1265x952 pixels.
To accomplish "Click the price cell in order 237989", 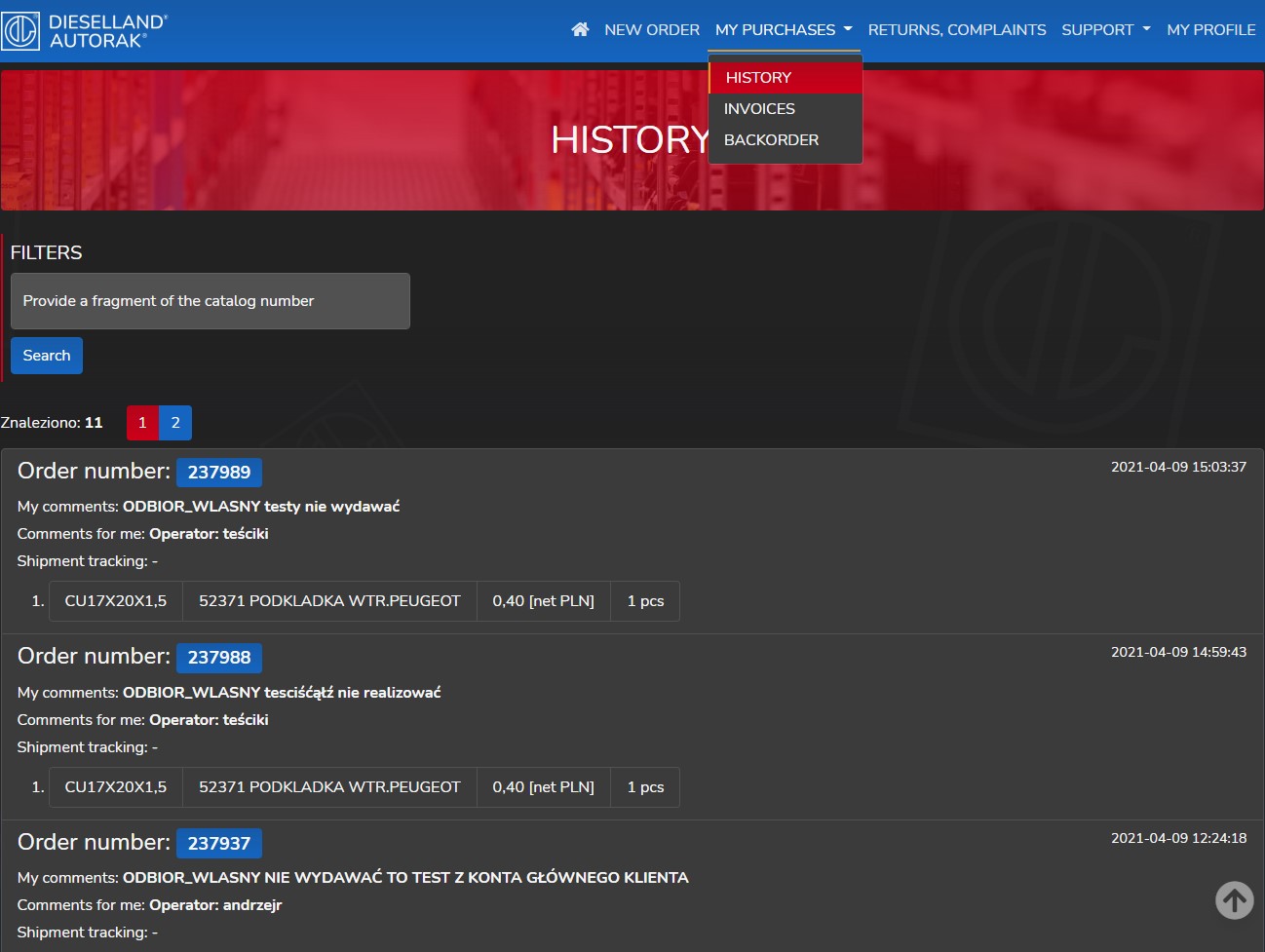I will 544,601.
